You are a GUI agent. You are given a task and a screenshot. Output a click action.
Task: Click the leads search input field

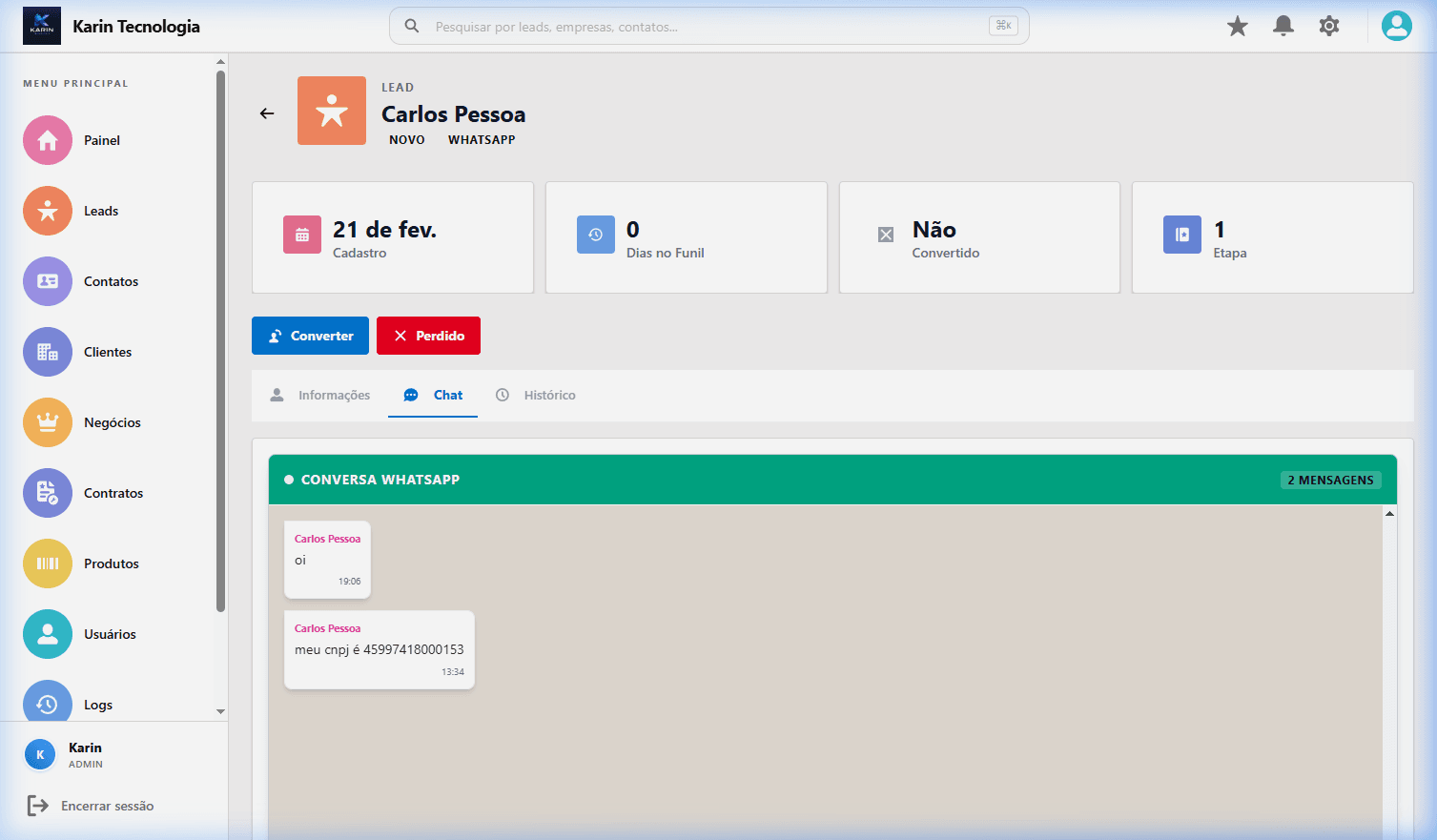tap(708, 26)
